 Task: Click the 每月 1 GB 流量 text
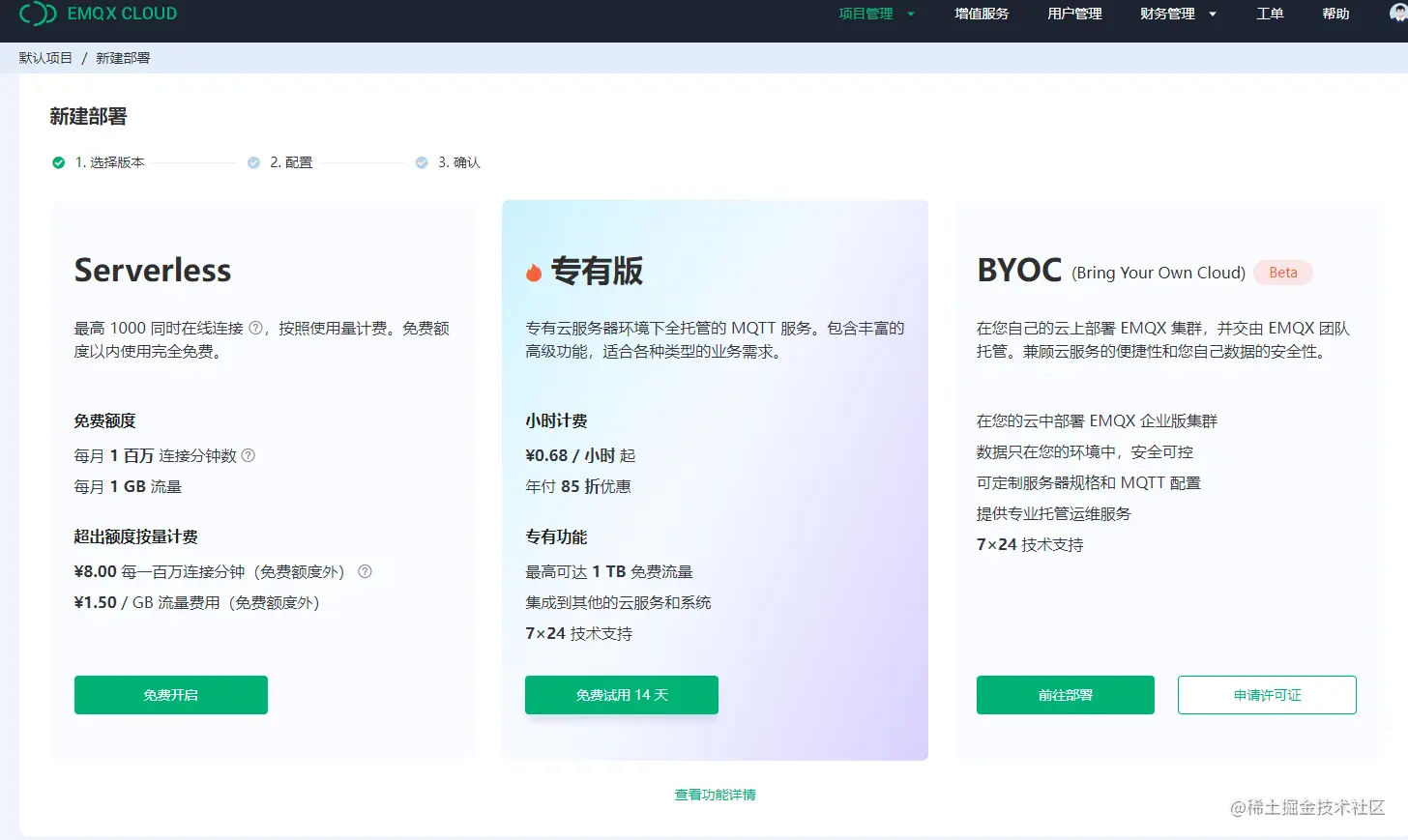(128, 486)
